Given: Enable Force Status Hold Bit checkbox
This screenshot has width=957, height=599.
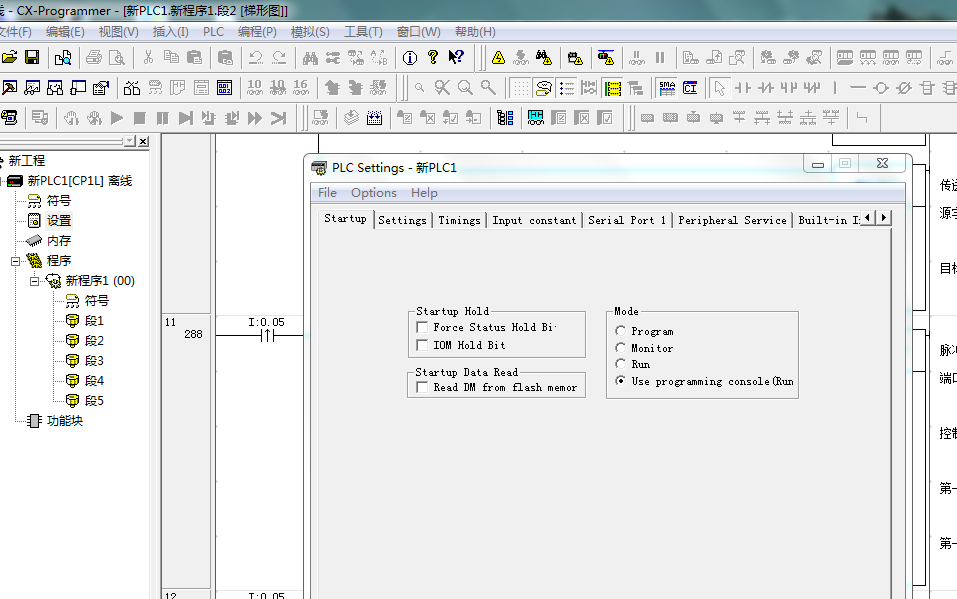Looking at the screenshot, I should click(422, 327).
